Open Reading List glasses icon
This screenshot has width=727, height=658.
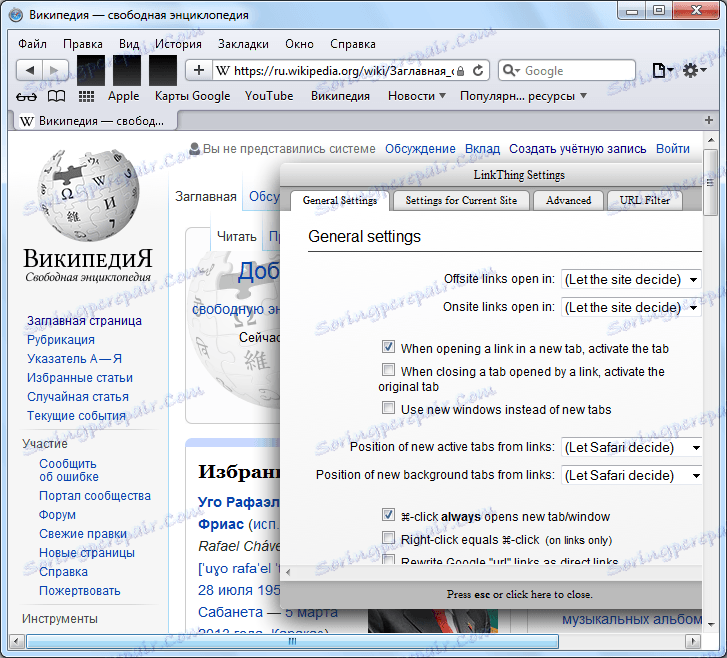pos(26,96)
